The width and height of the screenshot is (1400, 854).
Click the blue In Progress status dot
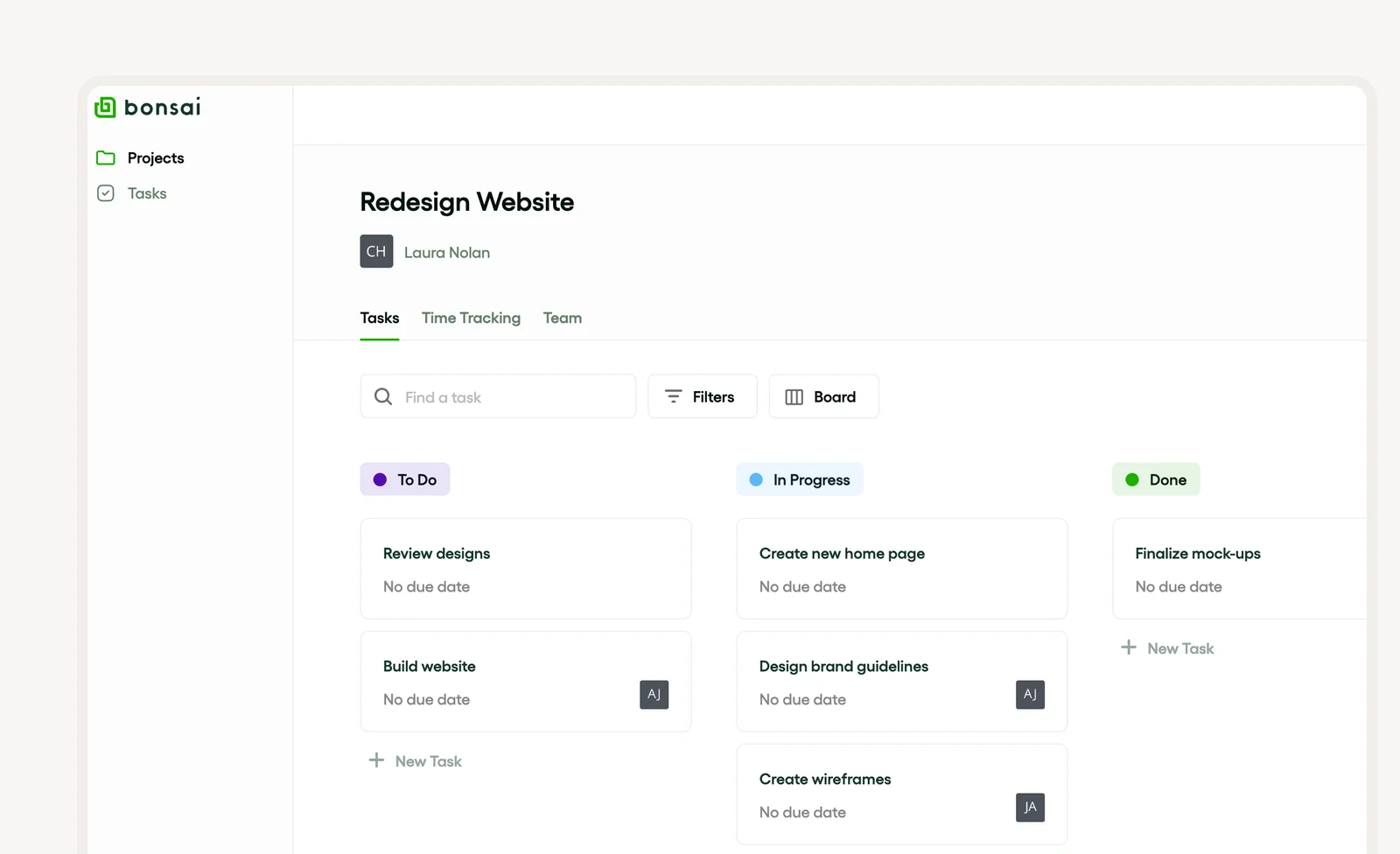pyautogui.click(x=756, y=479)
